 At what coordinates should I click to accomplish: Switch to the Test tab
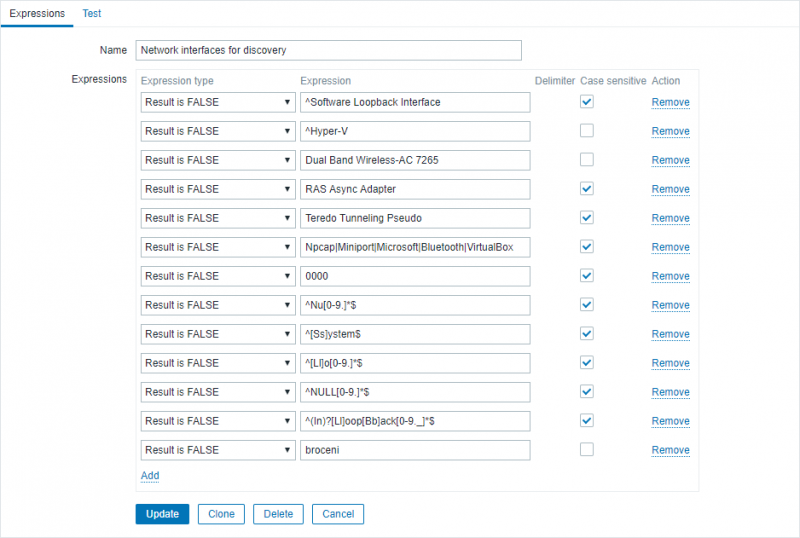point(92,13)
